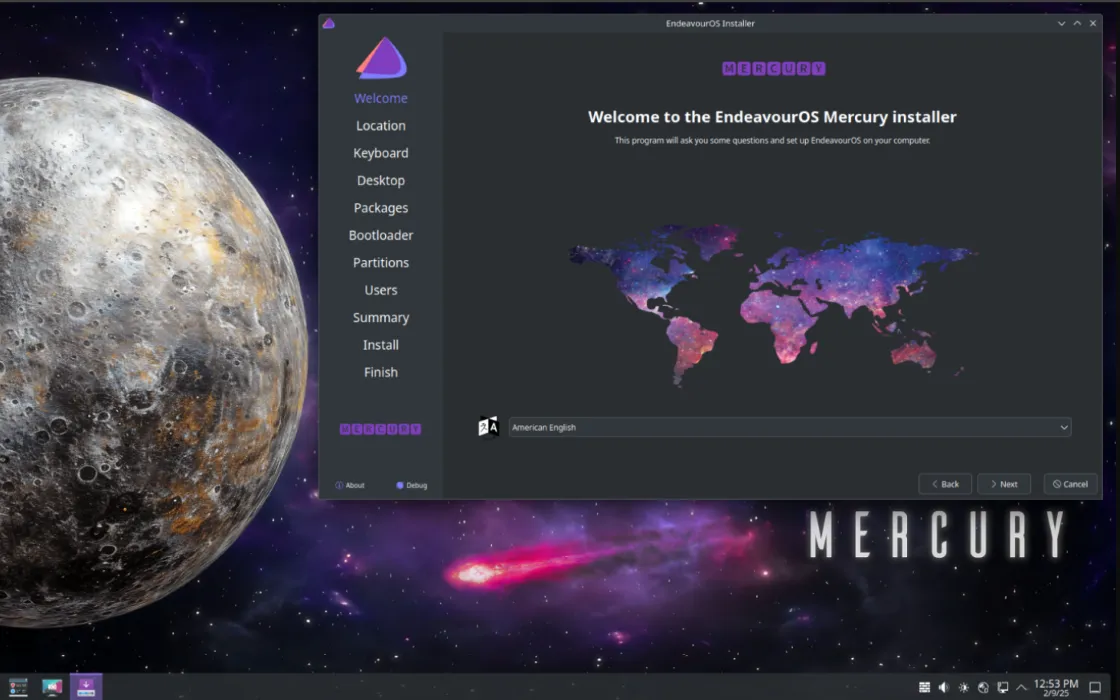Open the volume control tray icon

(944, 687)
